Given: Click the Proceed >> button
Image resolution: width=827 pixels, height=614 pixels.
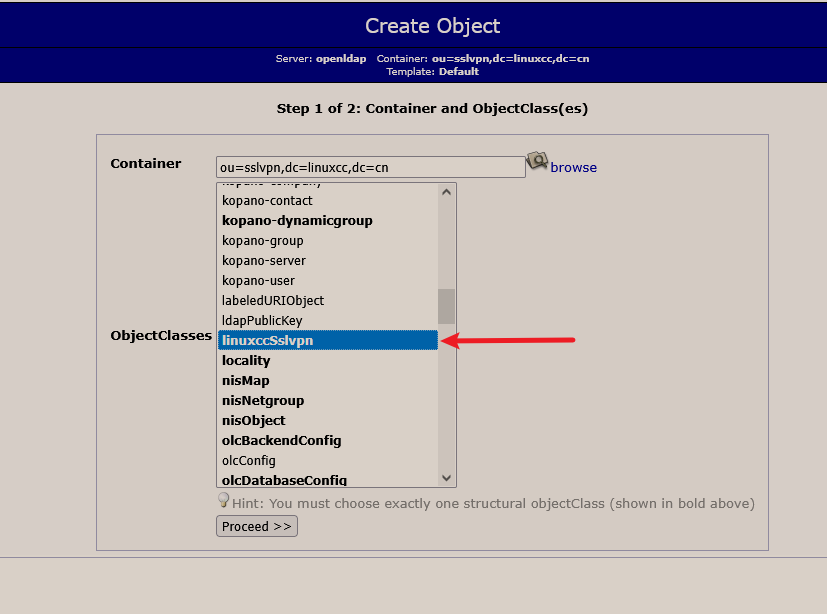Looking at the screenshot, I should point(257,526).
